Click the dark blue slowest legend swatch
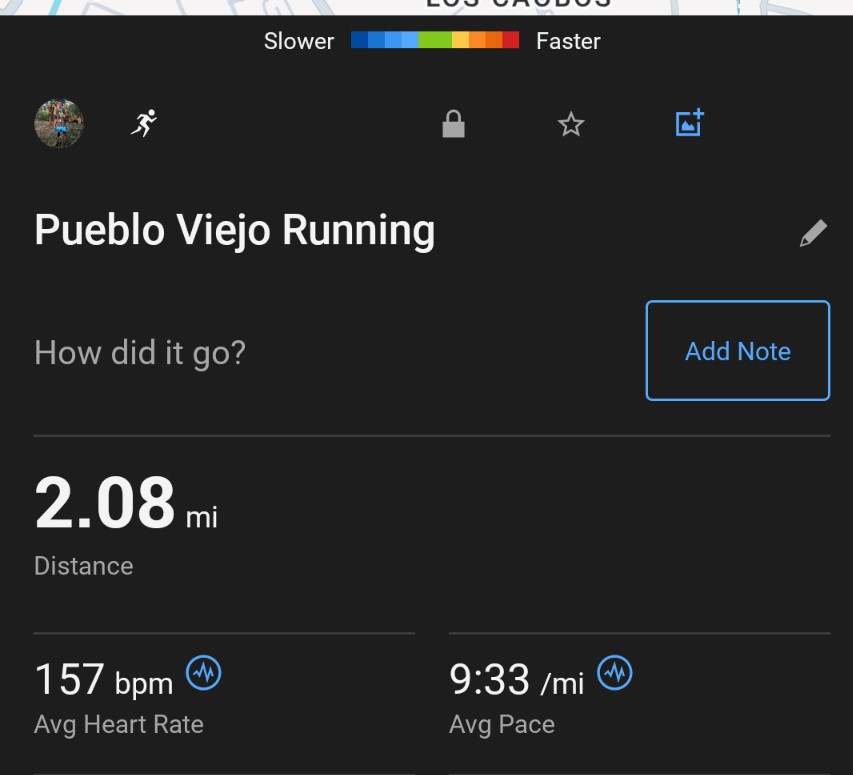This screenshot has height=775, width=853. [x=359, y=41]
